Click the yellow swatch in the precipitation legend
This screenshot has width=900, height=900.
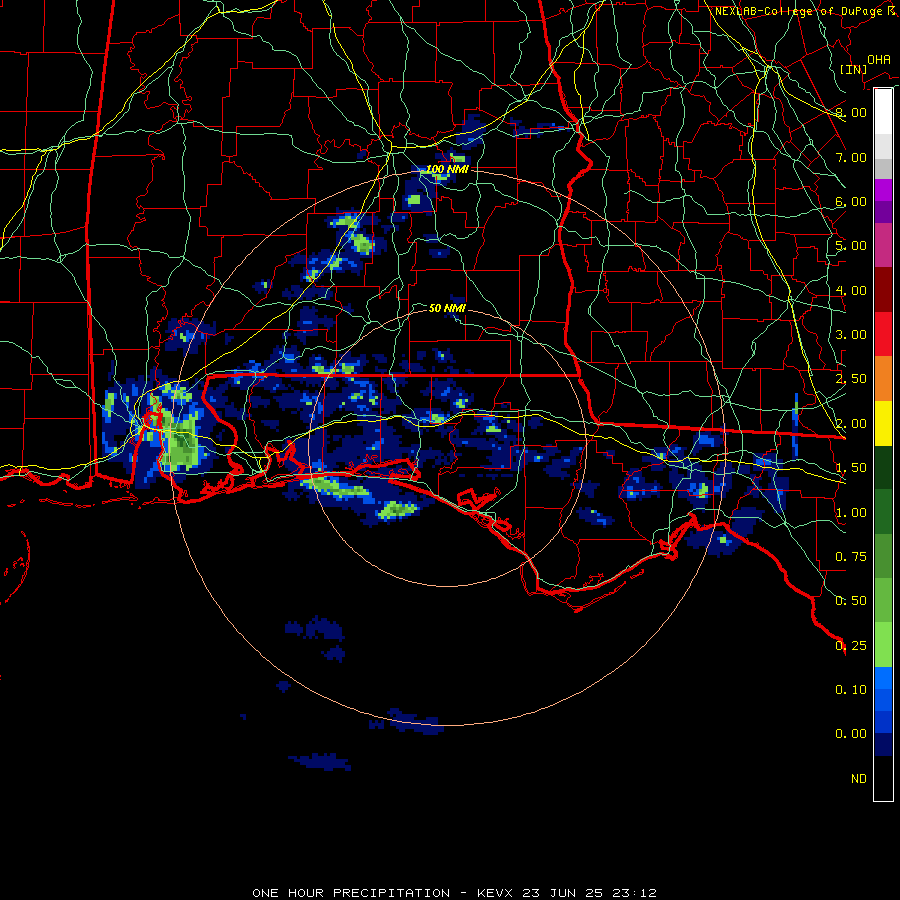coord(883,423)
